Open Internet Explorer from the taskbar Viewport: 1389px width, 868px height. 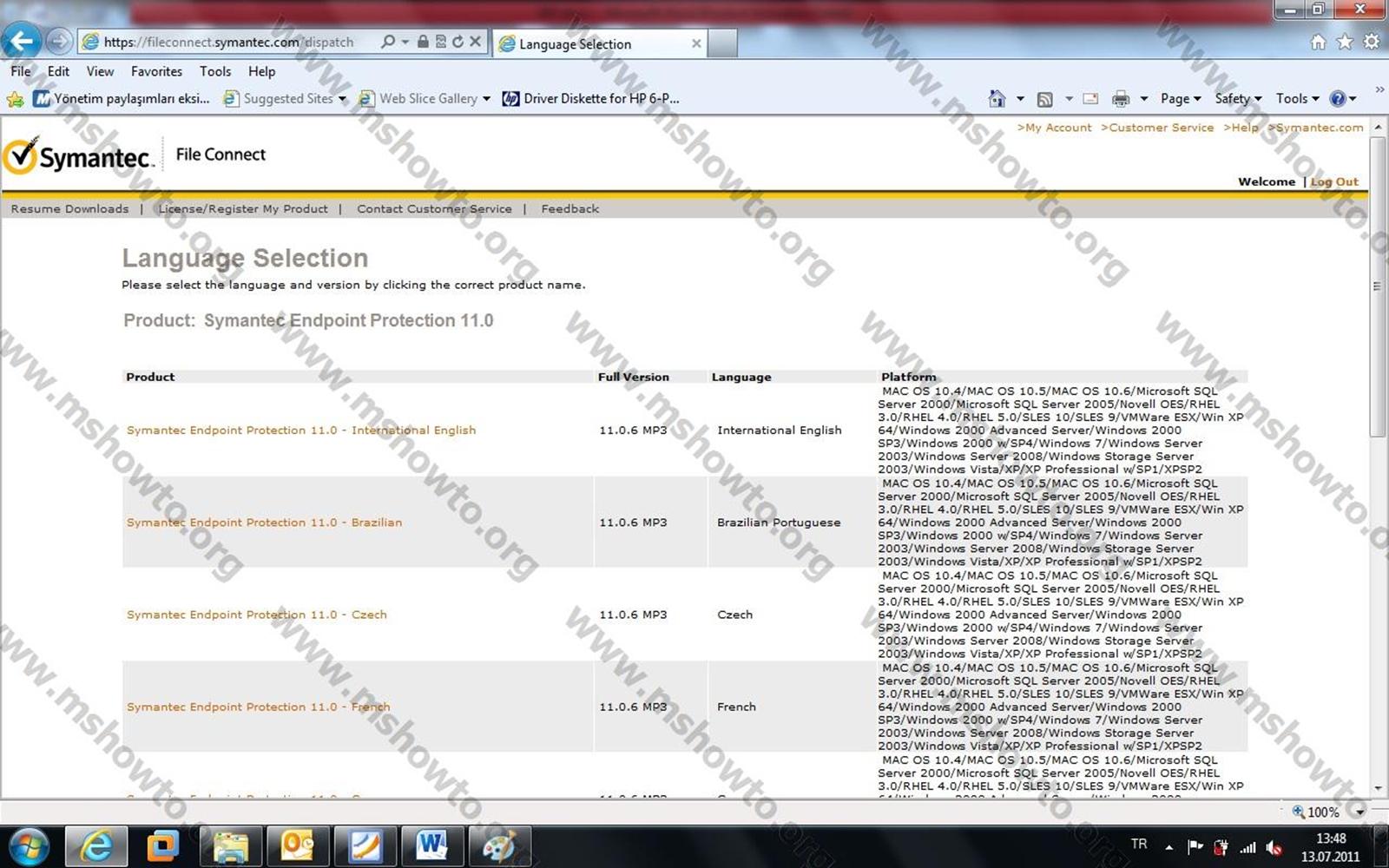point(96,845)
